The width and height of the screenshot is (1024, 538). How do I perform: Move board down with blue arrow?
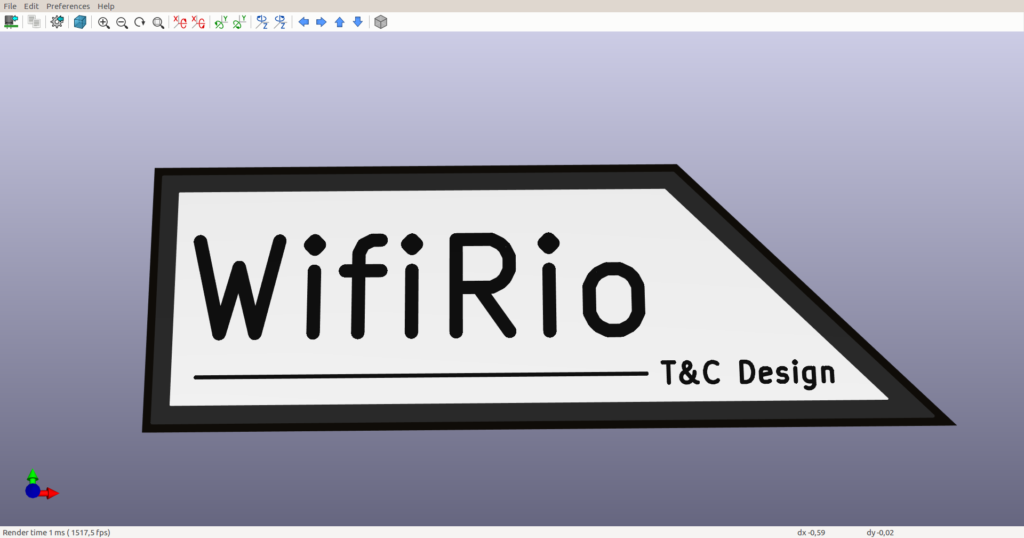[x=358, y=22]
